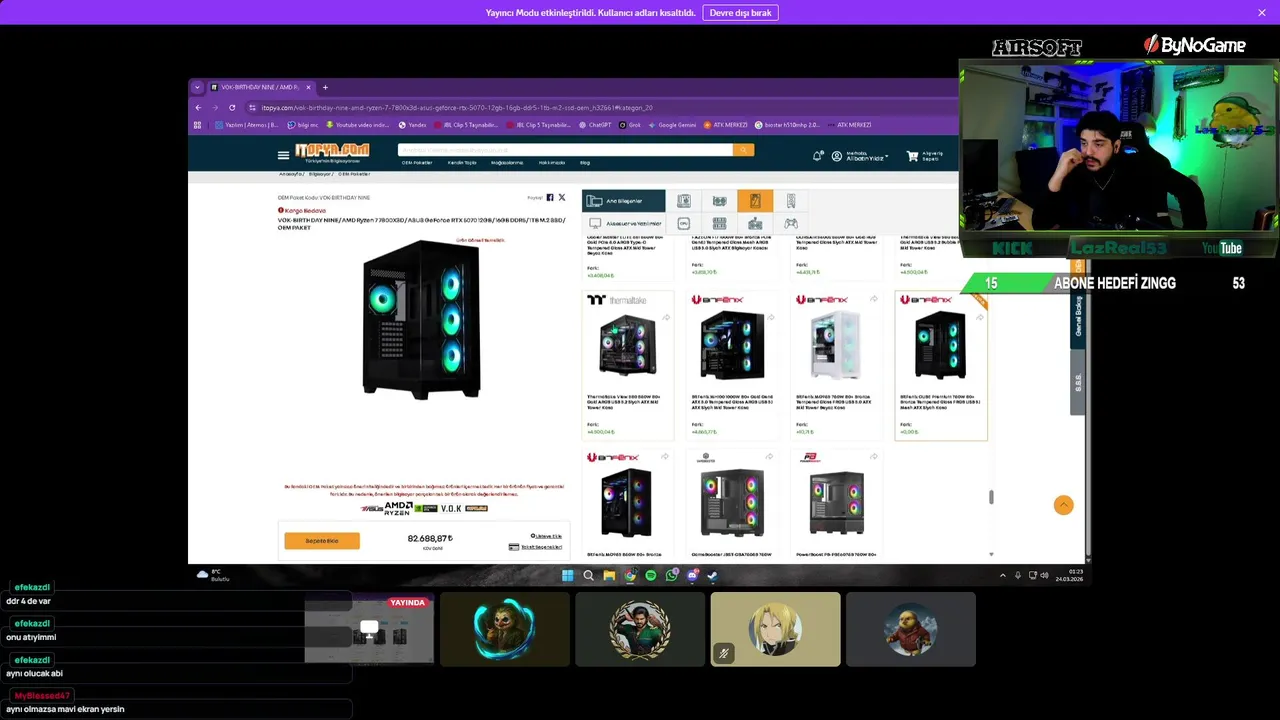Select the gamepad accessory icon
Image resolution: width=1280 pixels, height=720 pixels.
tap(791, 224)
